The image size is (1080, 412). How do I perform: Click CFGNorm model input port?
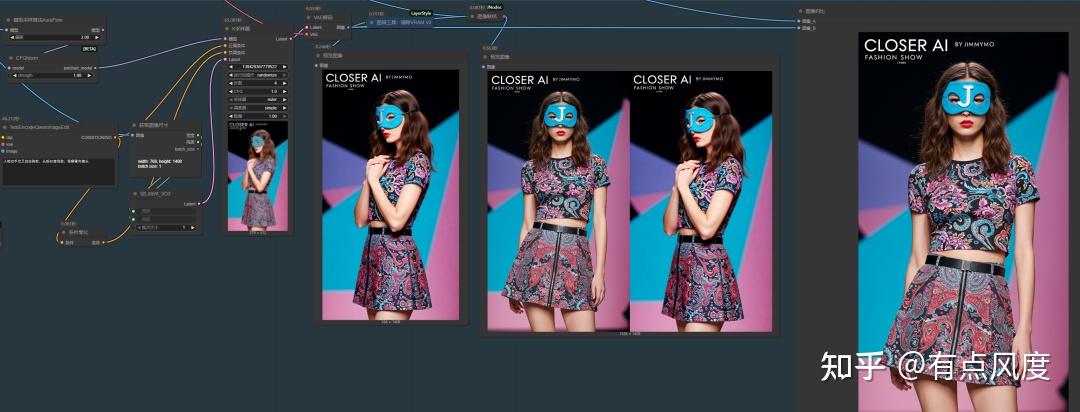point(10,68)
